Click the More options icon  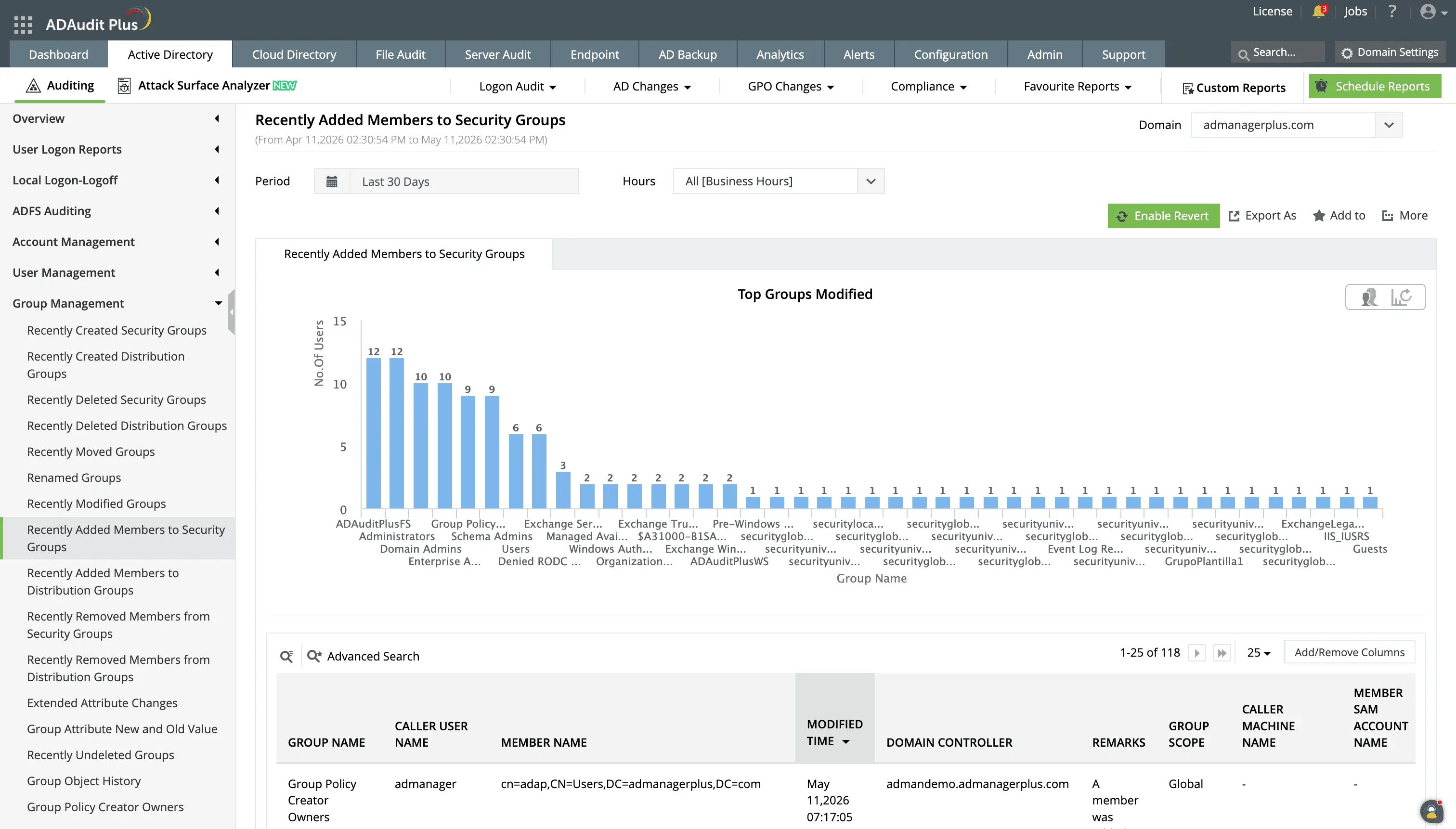pyautogui.click(x=1388, y=216)
